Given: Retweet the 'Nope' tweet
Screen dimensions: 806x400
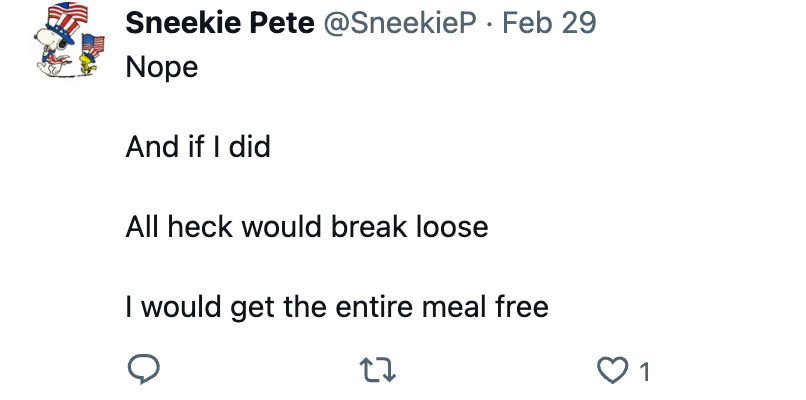Looking at the screenshot, I should coord(378,370).
